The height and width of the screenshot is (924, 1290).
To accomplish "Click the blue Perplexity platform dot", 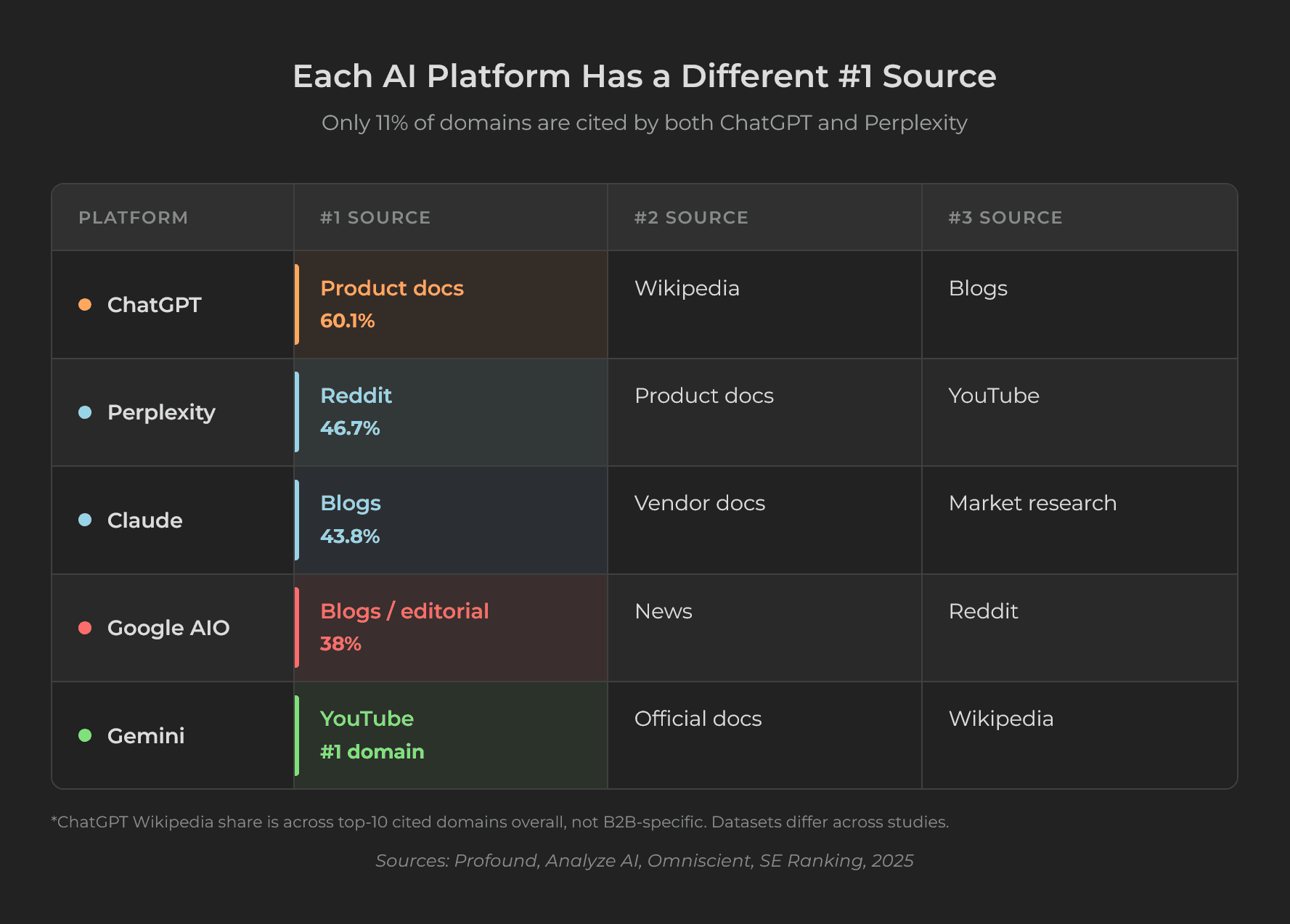I will 85,412.
